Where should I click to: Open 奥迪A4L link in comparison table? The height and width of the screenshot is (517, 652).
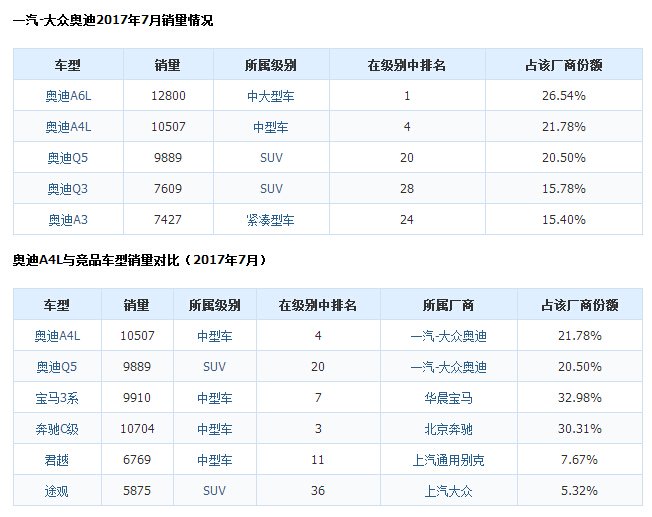coord(57,336)
